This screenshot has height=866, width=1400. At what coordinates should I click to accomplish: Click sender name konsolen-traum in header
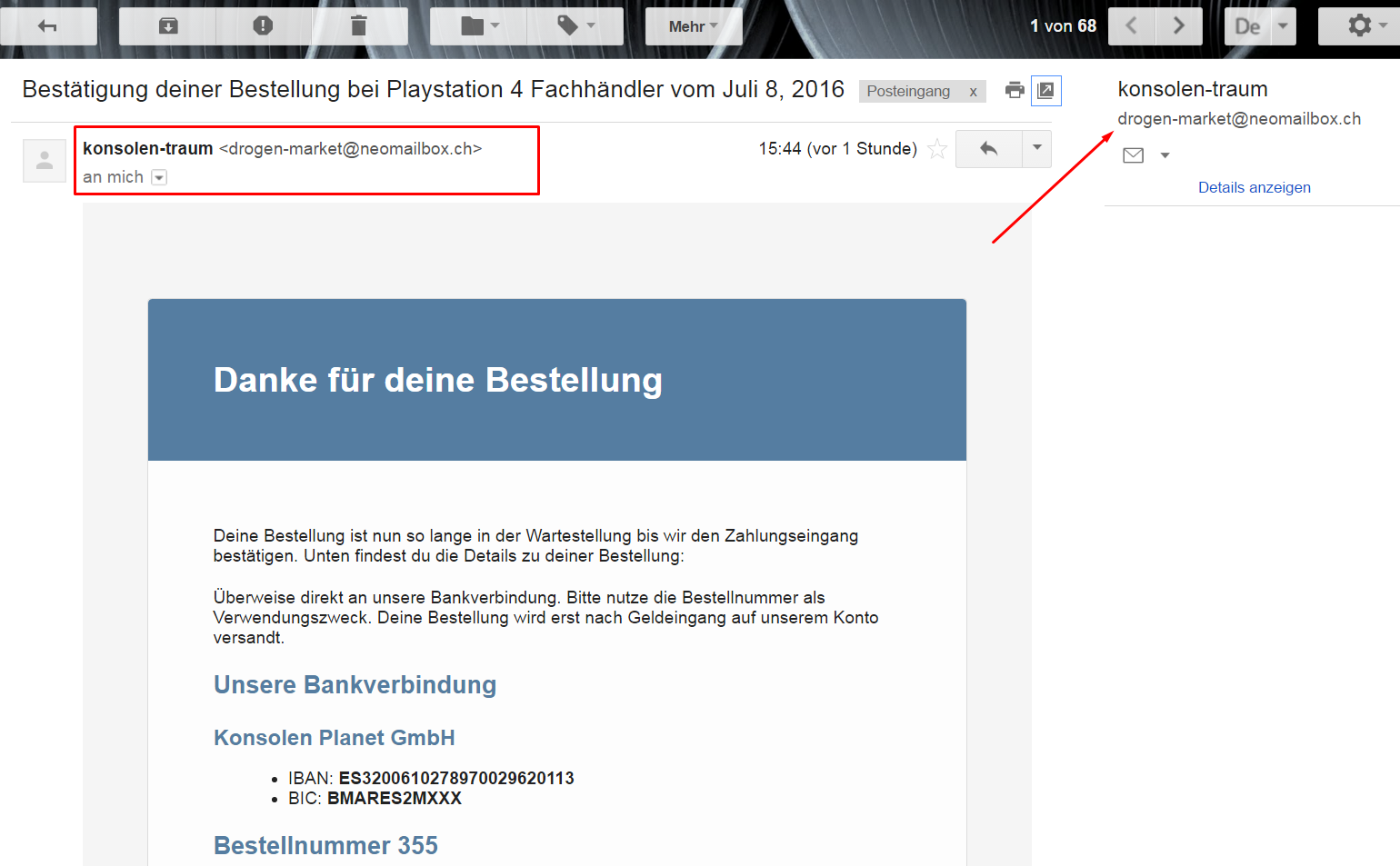tap(147, 148)
